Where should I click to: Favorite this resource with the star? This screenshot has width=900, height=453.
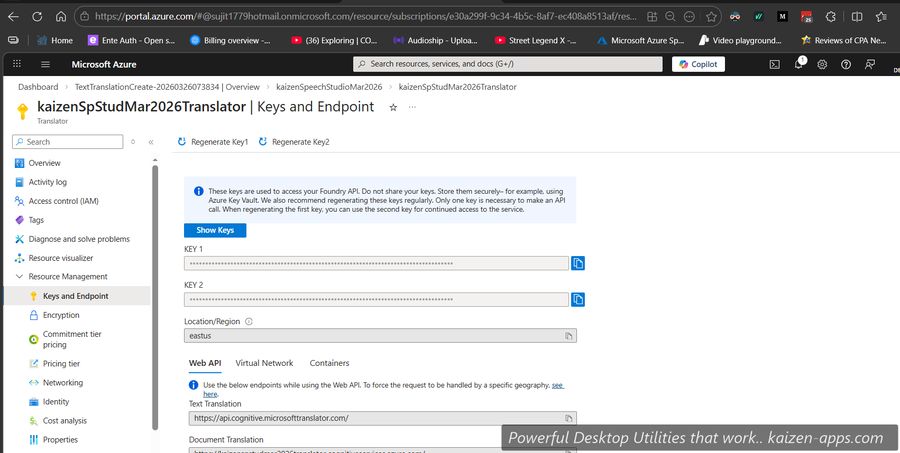pyautogui.click(x=393, y=107)
